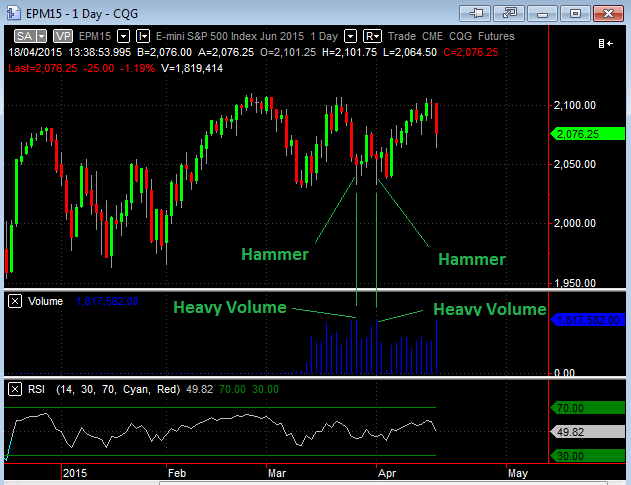Click the 70.00 RSI level marker
The height and width of the screenshot is (485, 631).
pyautogui.click(x=588, y=408)
